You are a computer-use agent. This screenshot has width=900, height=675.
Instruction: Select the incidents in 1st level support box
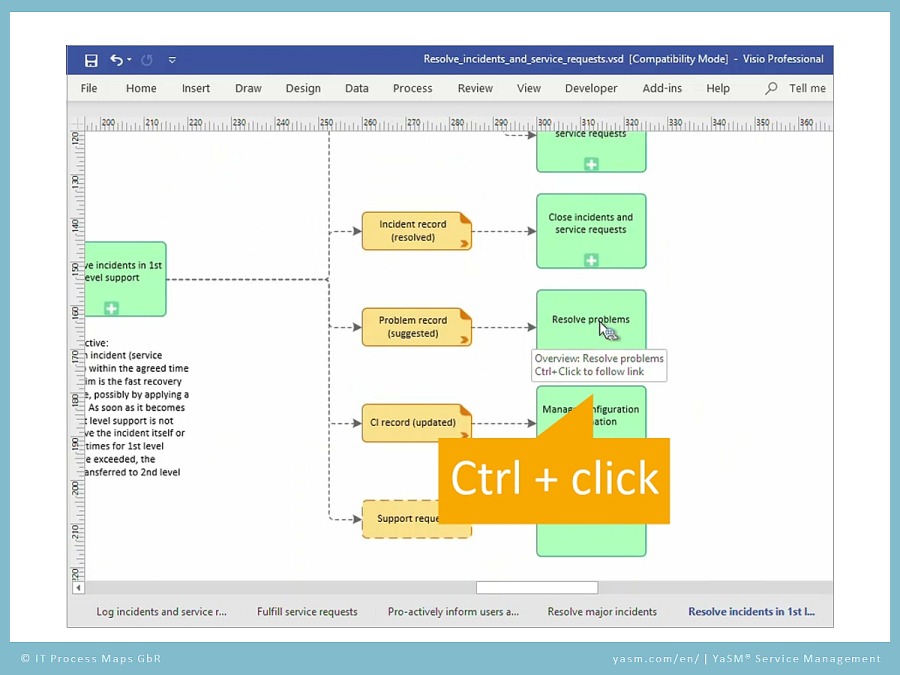click(125, 279)
